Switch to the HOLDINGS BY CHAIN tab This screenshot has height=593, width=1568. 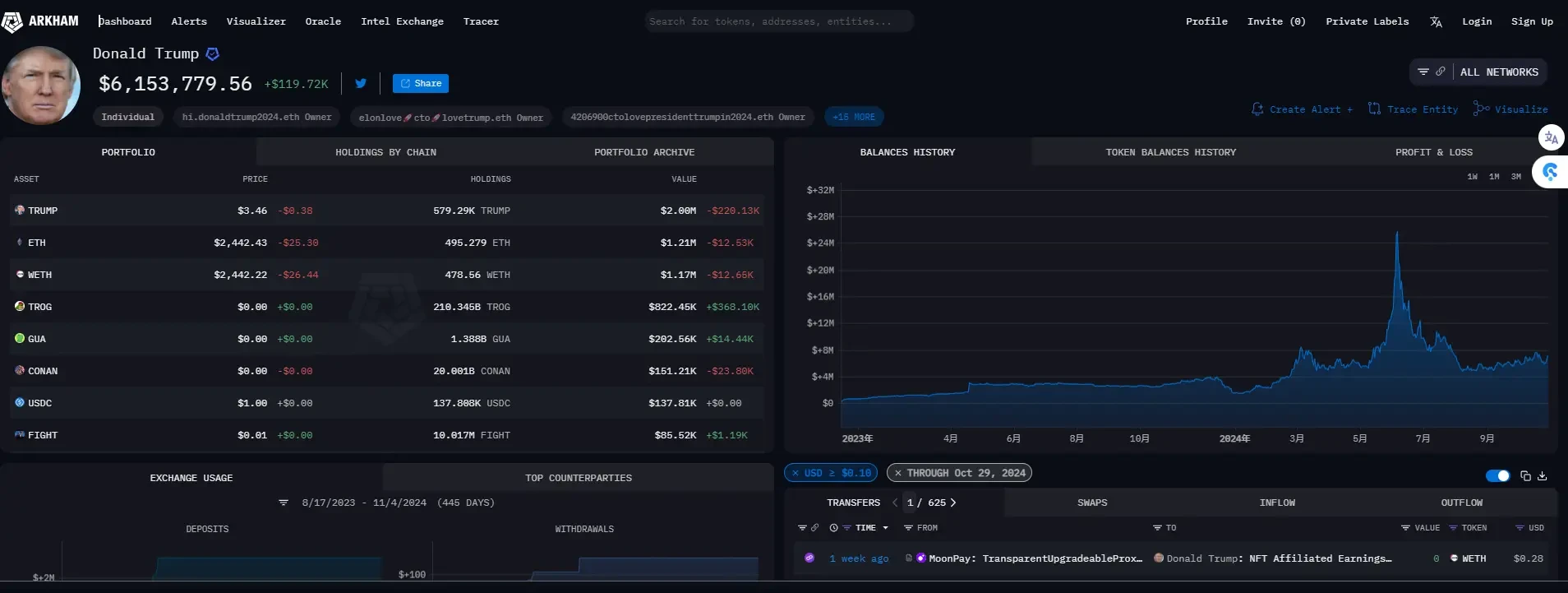coord(385,152)
